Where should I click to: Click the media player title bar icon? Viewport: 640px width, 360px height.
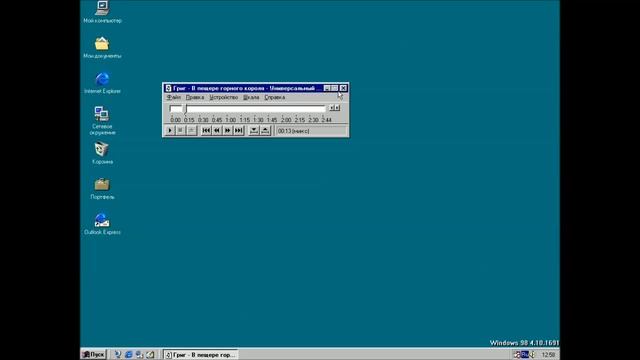[168, 88]
